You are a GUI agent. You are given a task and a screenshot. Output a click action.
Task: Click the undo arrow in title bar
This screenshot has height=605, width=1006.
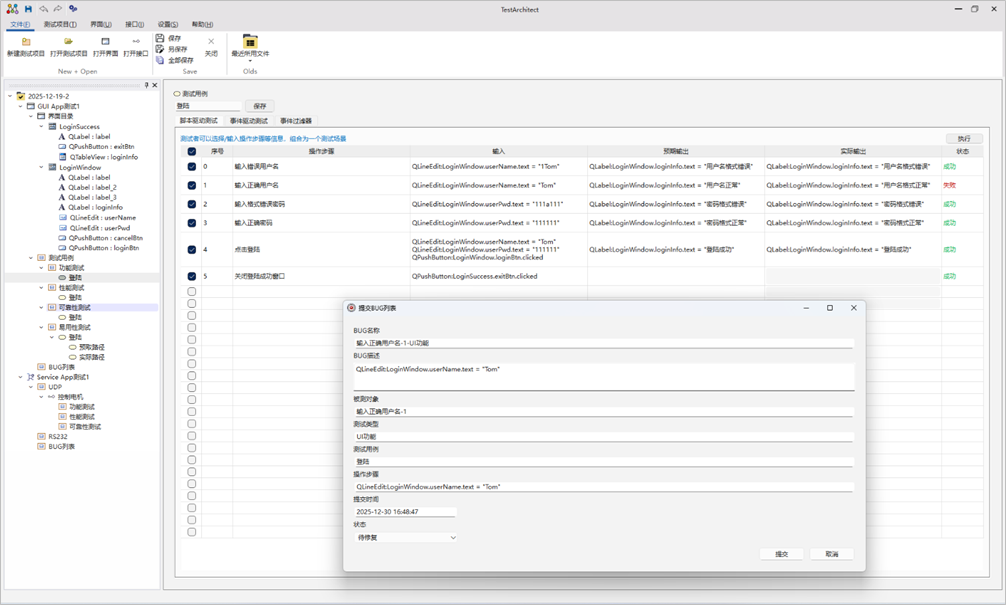(43, 9)
